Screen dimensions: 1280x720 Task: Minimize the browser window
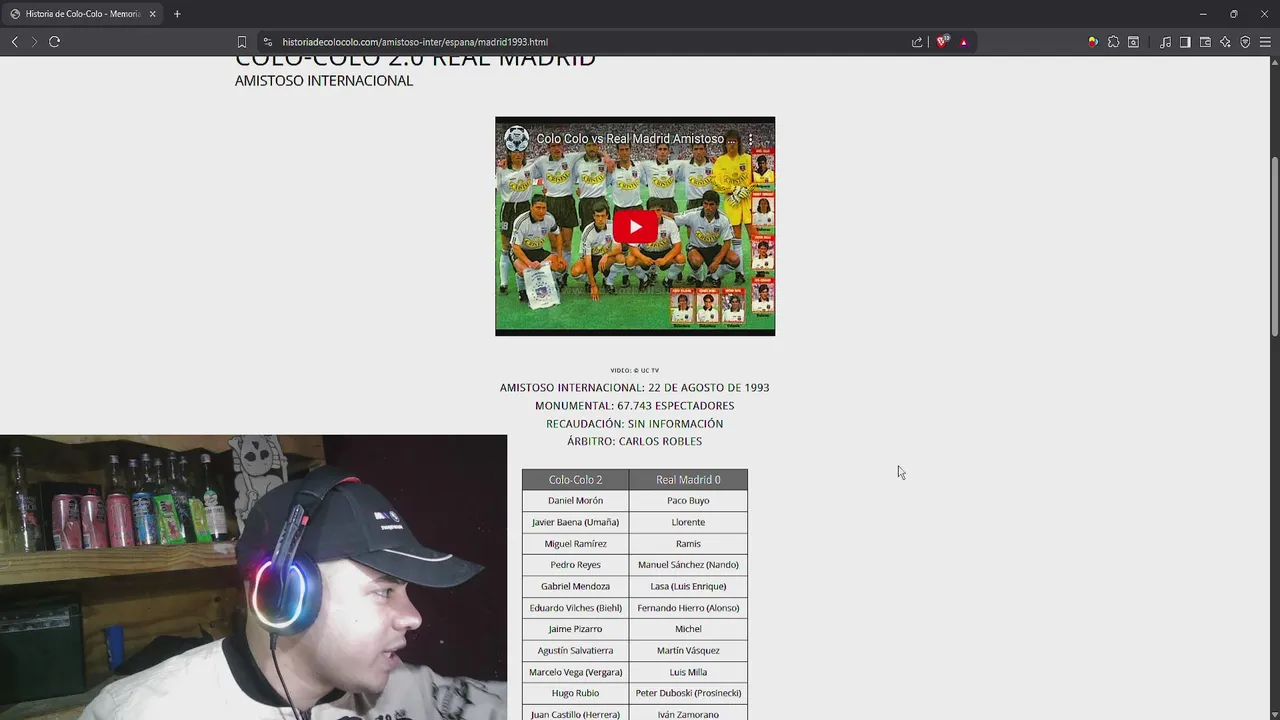coord(1203,14)
